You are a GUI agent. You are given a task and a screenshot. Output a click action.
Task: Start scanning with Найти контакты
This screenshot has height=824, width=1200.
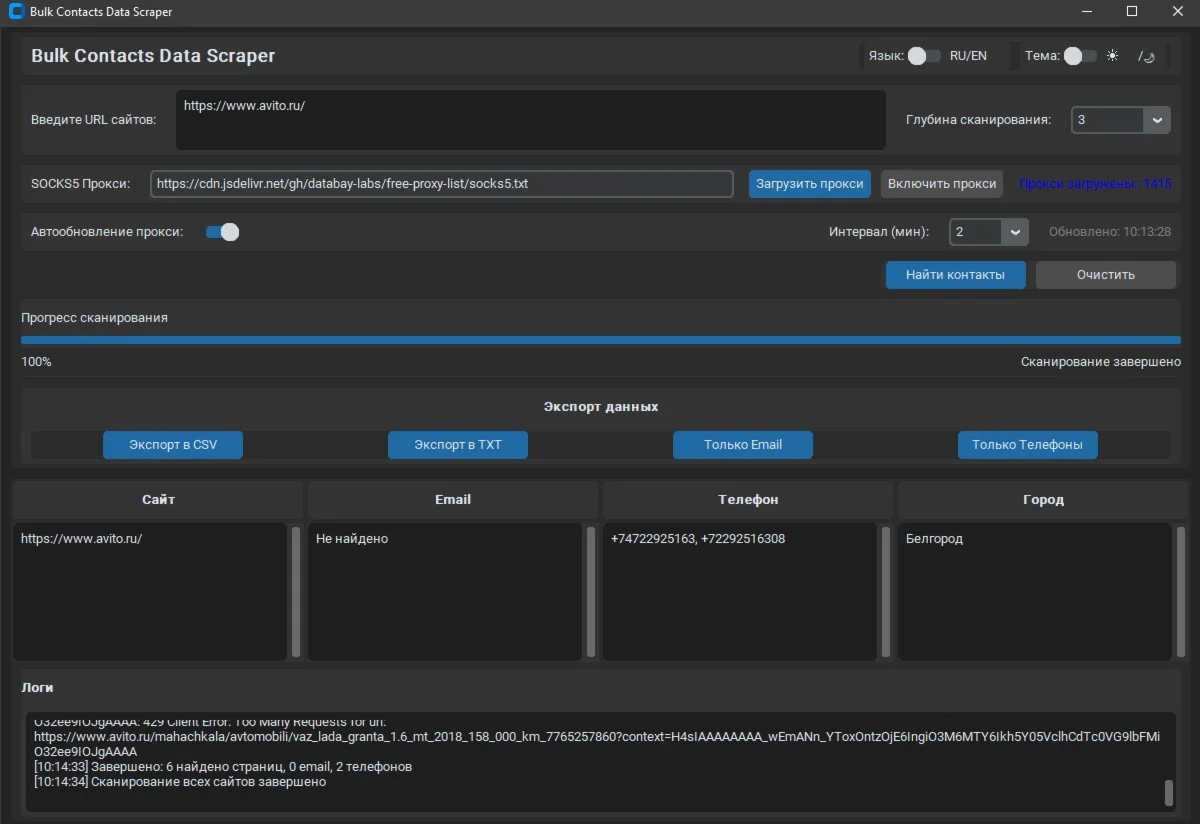(955, 274)
